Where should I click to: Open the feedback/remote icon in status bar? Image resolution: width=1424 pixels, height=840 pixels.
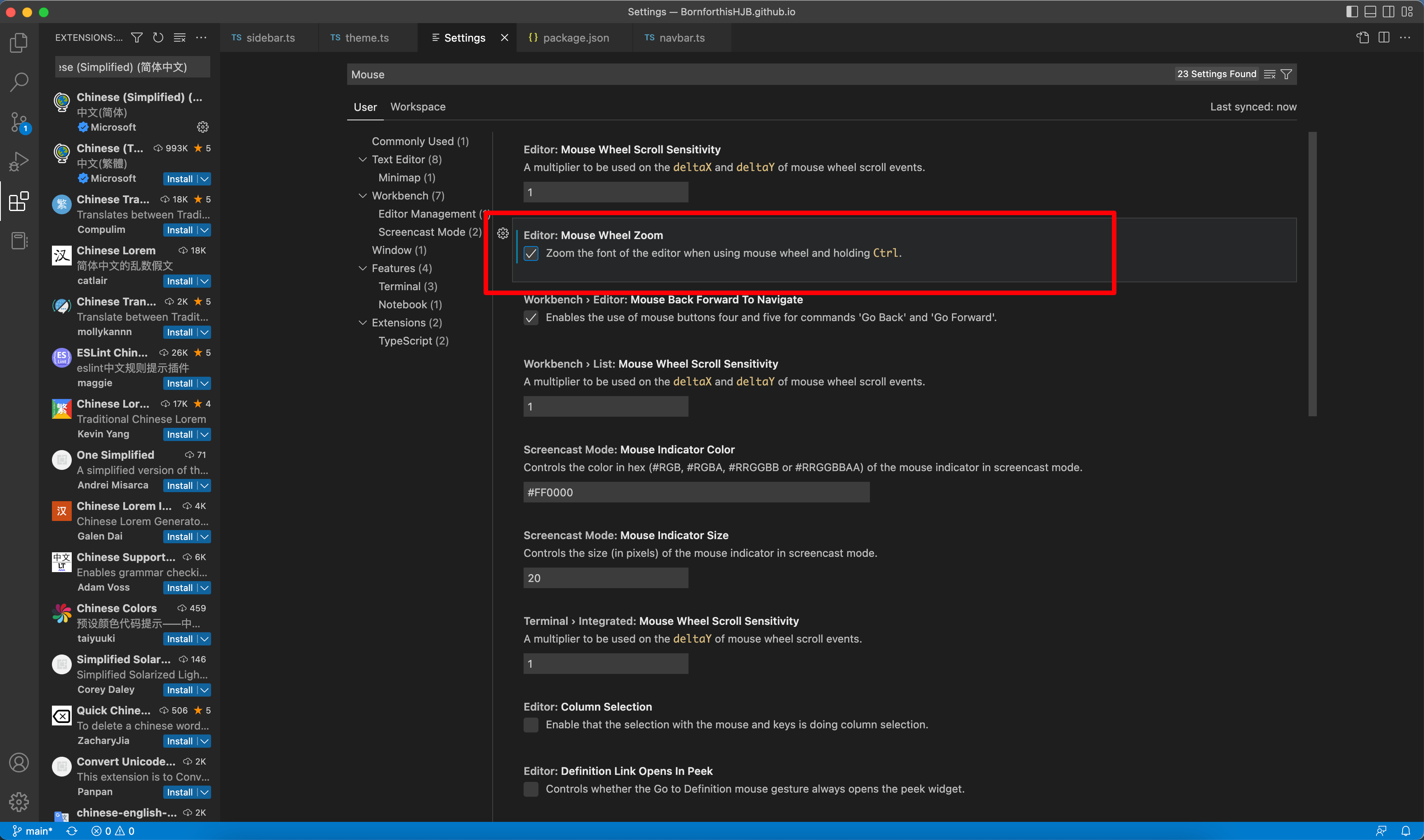point(1381,831)
